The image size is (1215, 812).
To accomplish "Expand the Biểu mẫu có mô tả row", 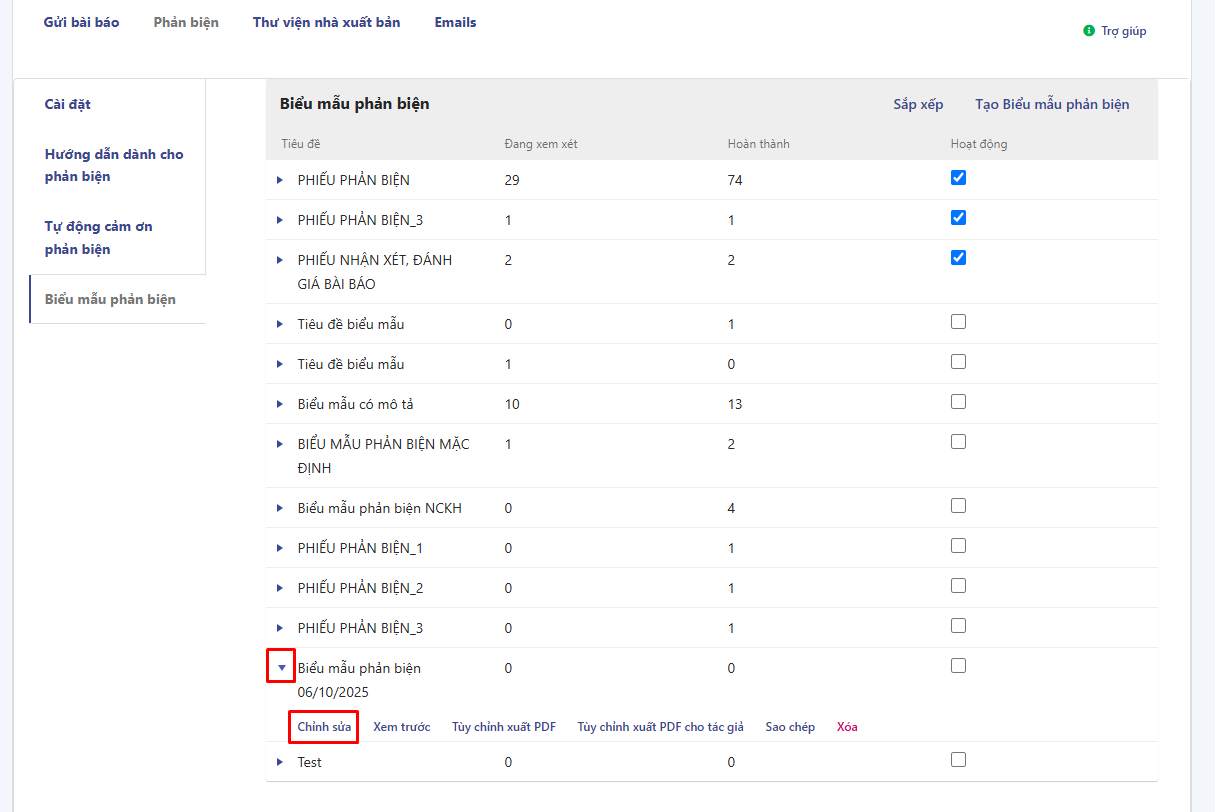I will pos(280,404).
